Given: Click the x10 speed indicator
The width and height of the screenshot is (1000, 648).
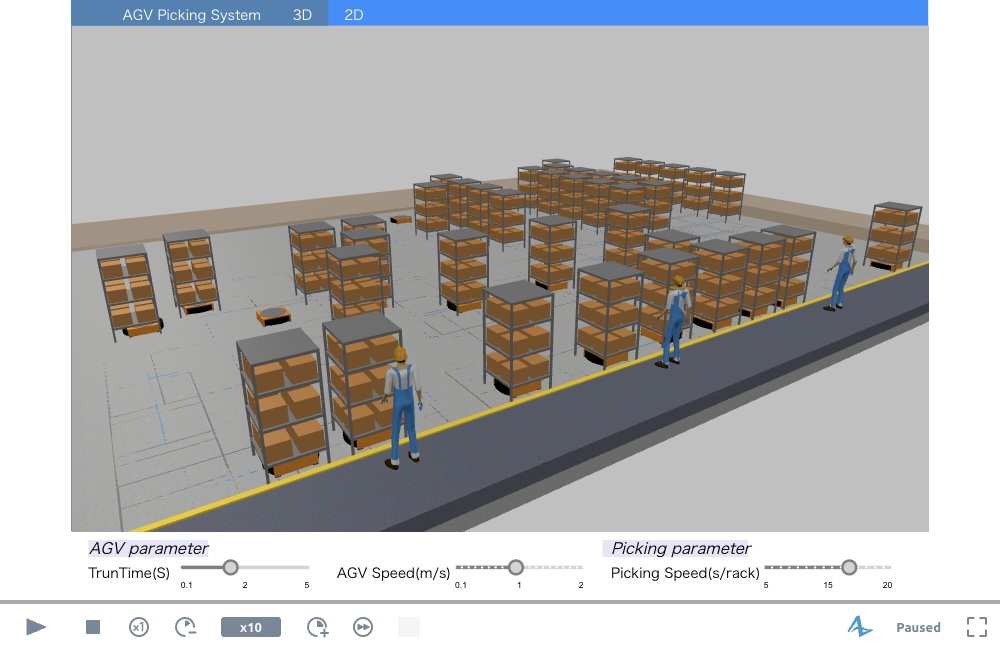Looking at the screenshot, I should click(x=250, y=627).
